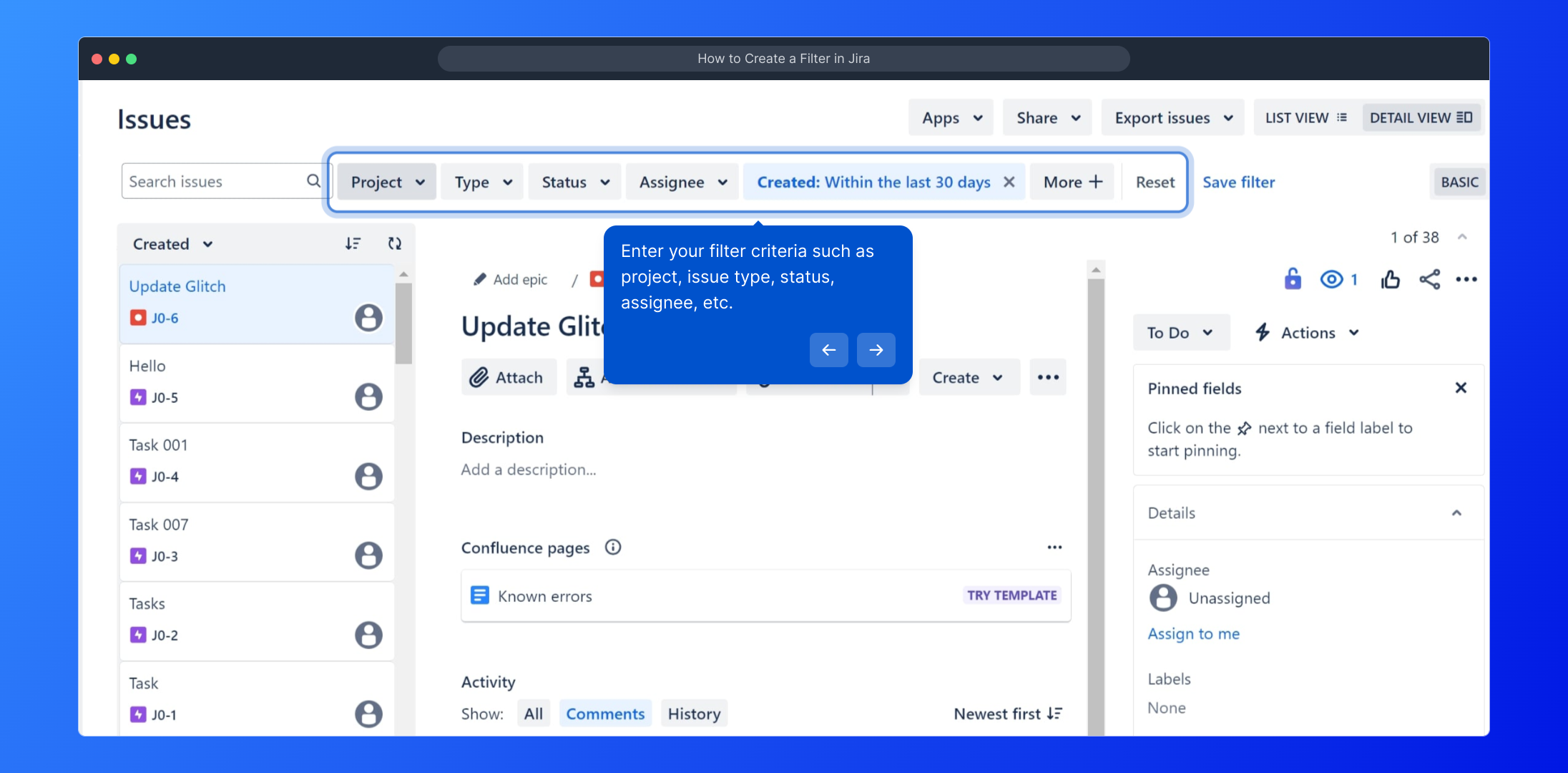Click the sort order icon beside Created
This screenshot has height=773, width=1568.
point(353,244)
